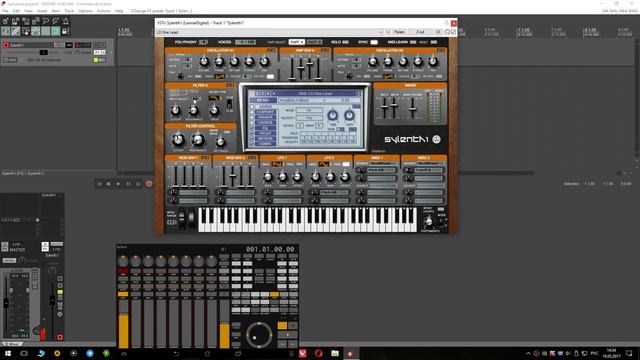This screenshot has width=640, height=360.
Task: Click the Oscillator A1 Volume knob
Action: pos(204,62)
